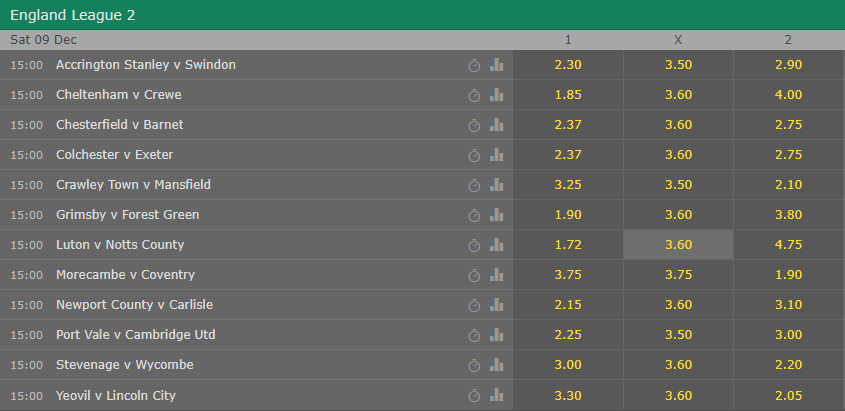This screenshot has height=411, width=845.
Task: Open stats chart for Port Vale v Cambridge Utd
Action: point(496,335)
